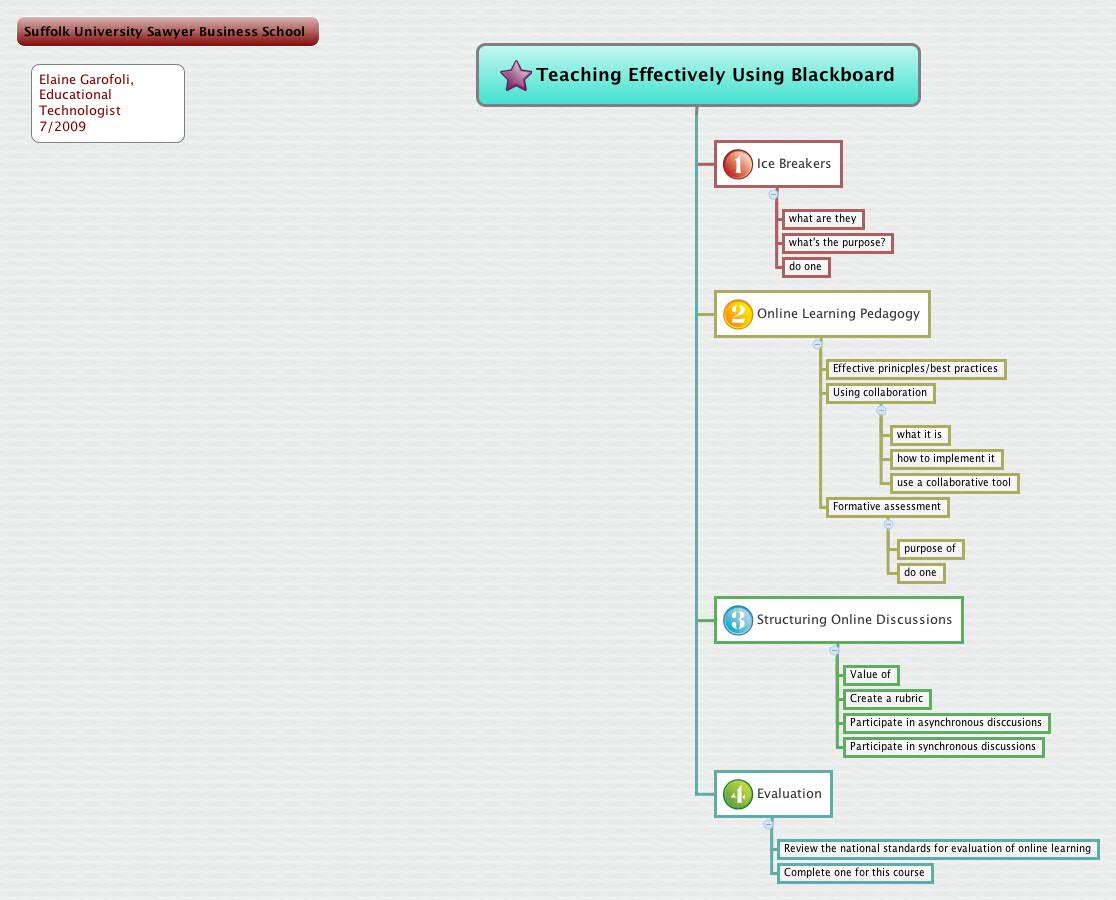The image size is (1116, 900).
Task: Click the Elaine Garofoli author note
Action: click(x=107, y=102)
